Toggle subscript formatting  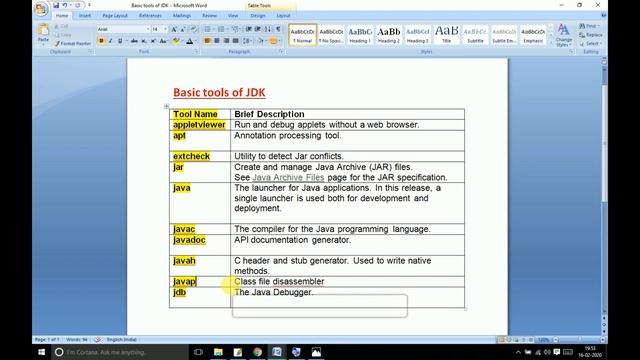pos(144,41)
